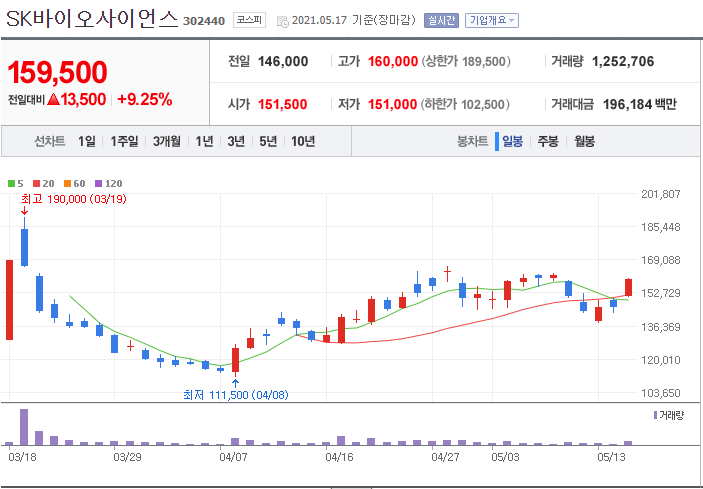Click the SK바이오사이언스 stock name title
This screenshot has height=489, width=703.
pos(92,18)
